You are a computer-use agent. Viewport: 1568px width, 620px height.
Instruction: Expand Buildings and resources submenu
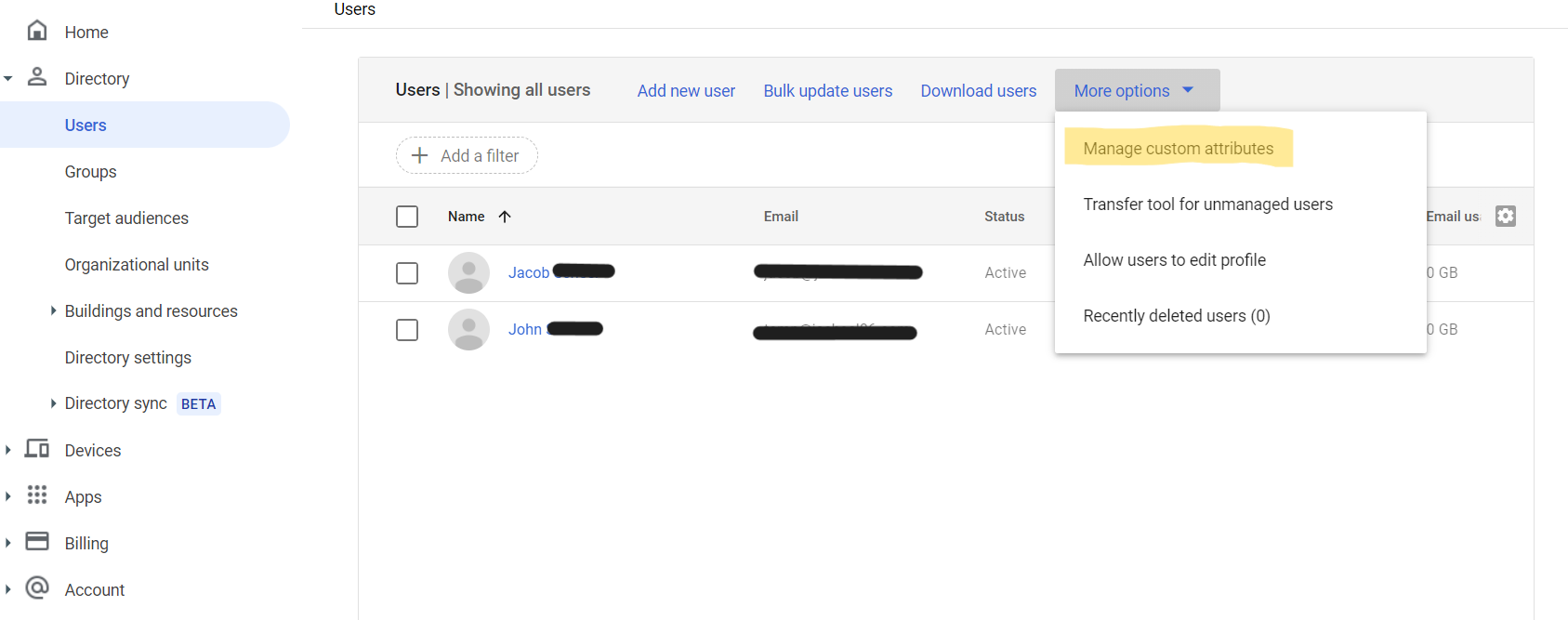(x=53, y=310)
